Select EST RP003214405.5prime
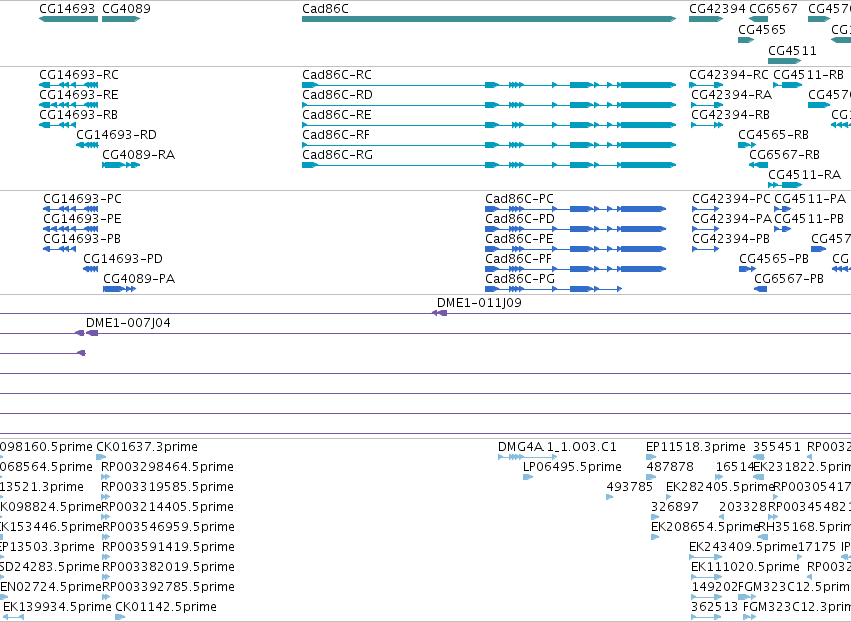 106,517
